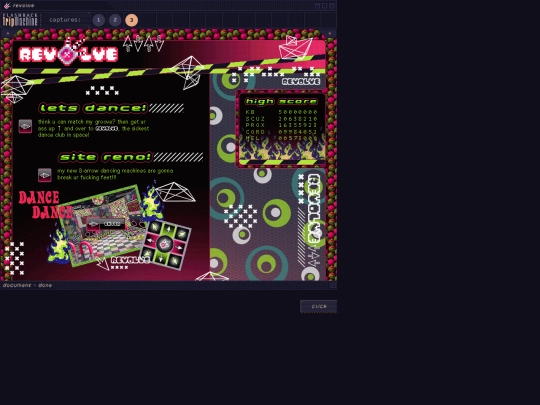Select the KB high score row

click(x=281, y=112)
